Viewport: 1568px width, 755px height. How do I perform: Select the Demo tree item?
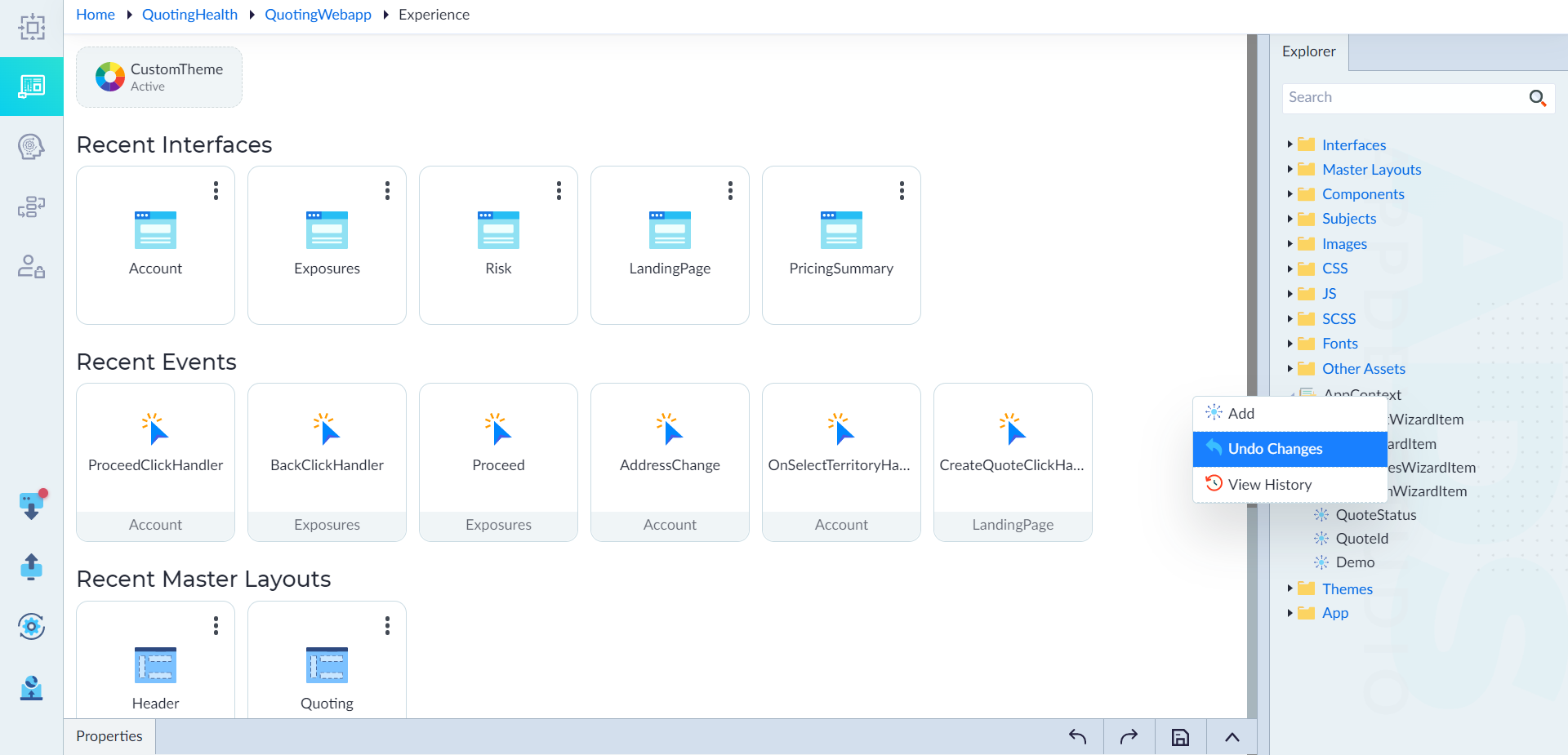(x=1355, y=562)
